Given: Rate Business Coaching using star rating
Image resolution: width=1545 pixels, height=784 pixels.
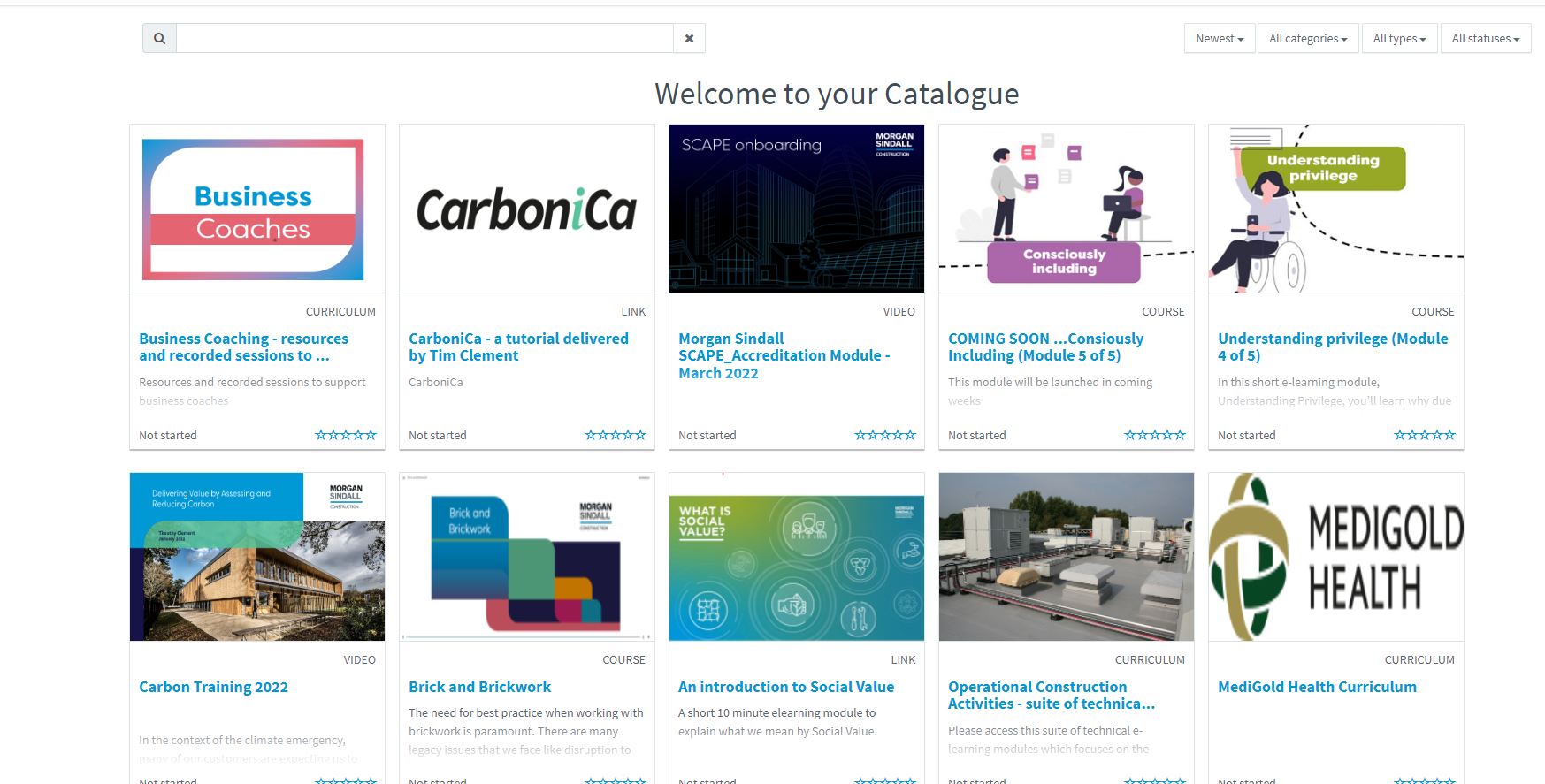Looking at the screenshot, I should [x=346, y=435].
